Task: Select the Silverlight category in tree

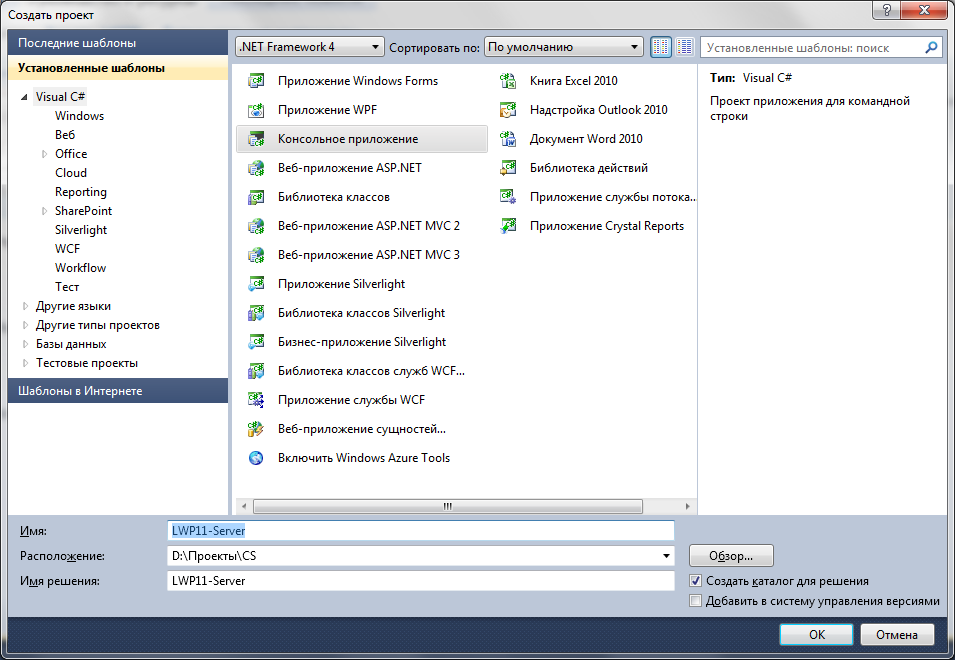Action: [x=80, y=230]
